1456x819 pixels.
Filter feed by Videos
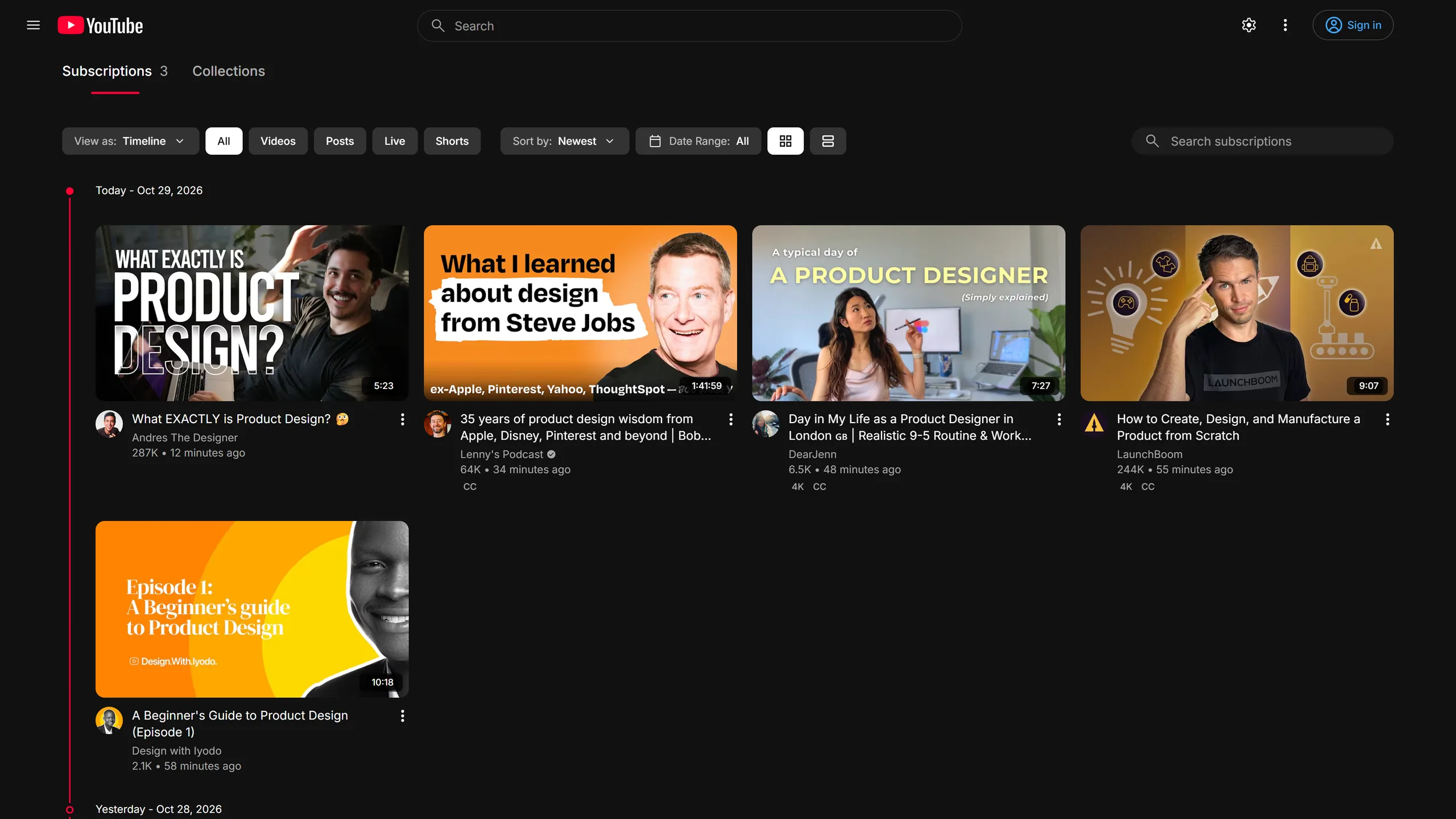278,141
